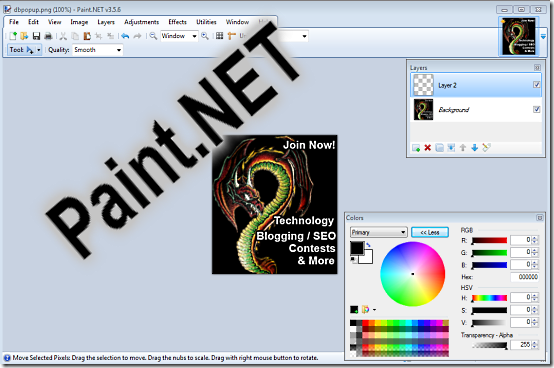
Task: Add new layer icon in Layers panel
Action: tap(416, 148)
